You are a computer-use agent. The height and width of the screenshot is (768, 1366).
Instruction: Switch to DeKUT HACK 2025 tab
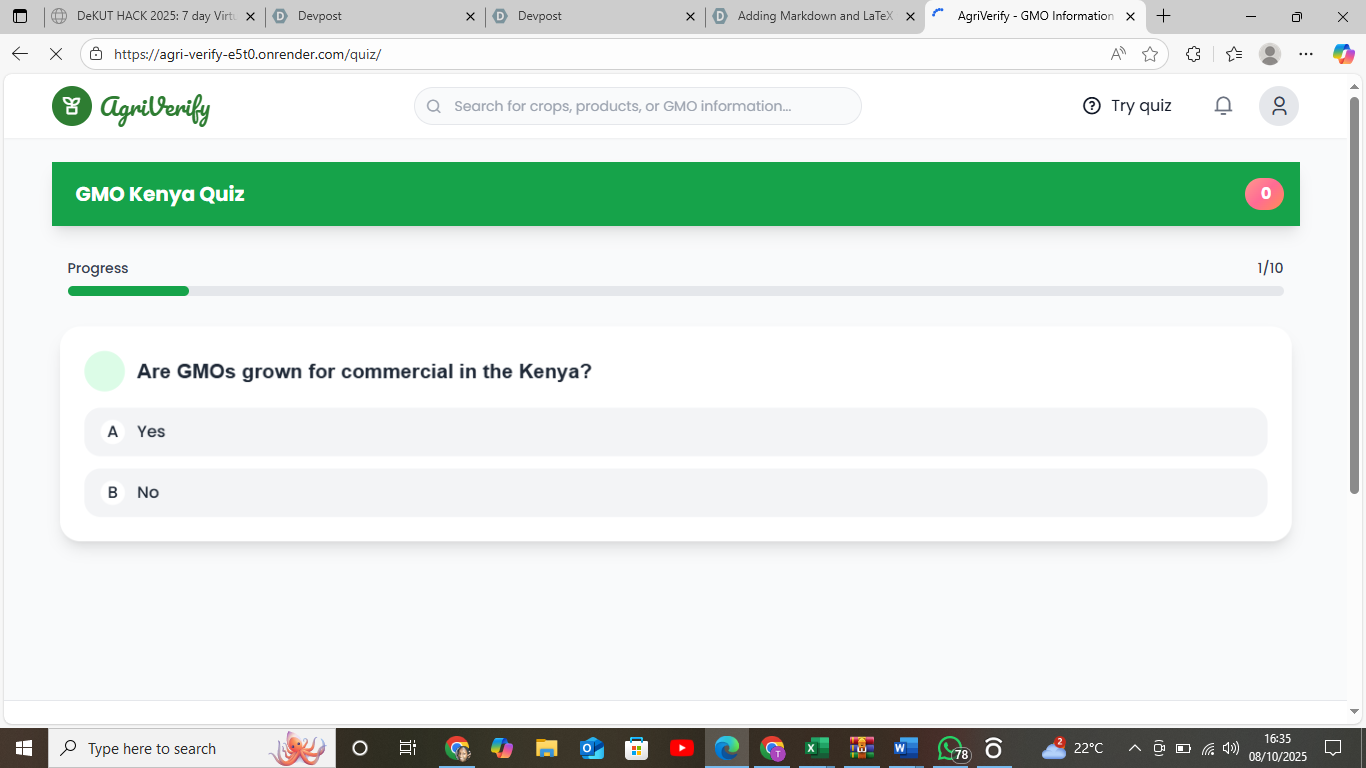tap(153, 16)
